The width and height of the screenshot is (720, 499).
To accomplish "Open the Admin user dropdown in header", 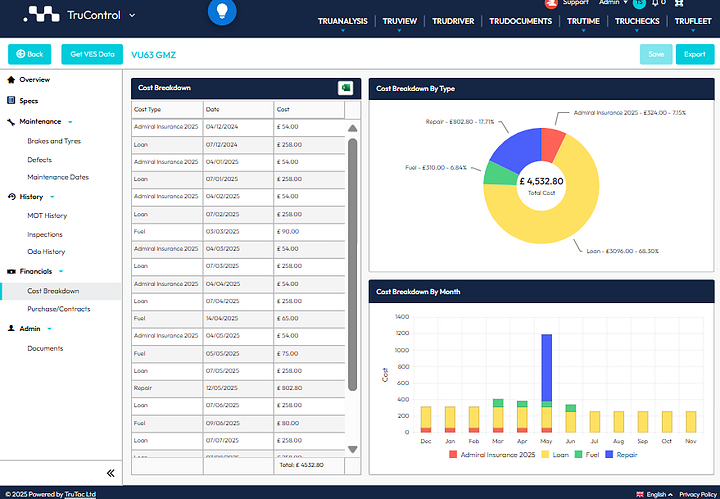I will [x=613, y=3].
